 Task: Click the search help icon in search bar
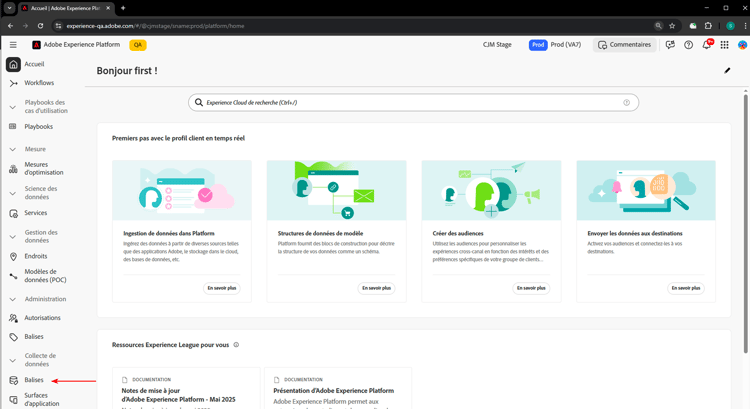pyautogui.click(x=627, y=102)
